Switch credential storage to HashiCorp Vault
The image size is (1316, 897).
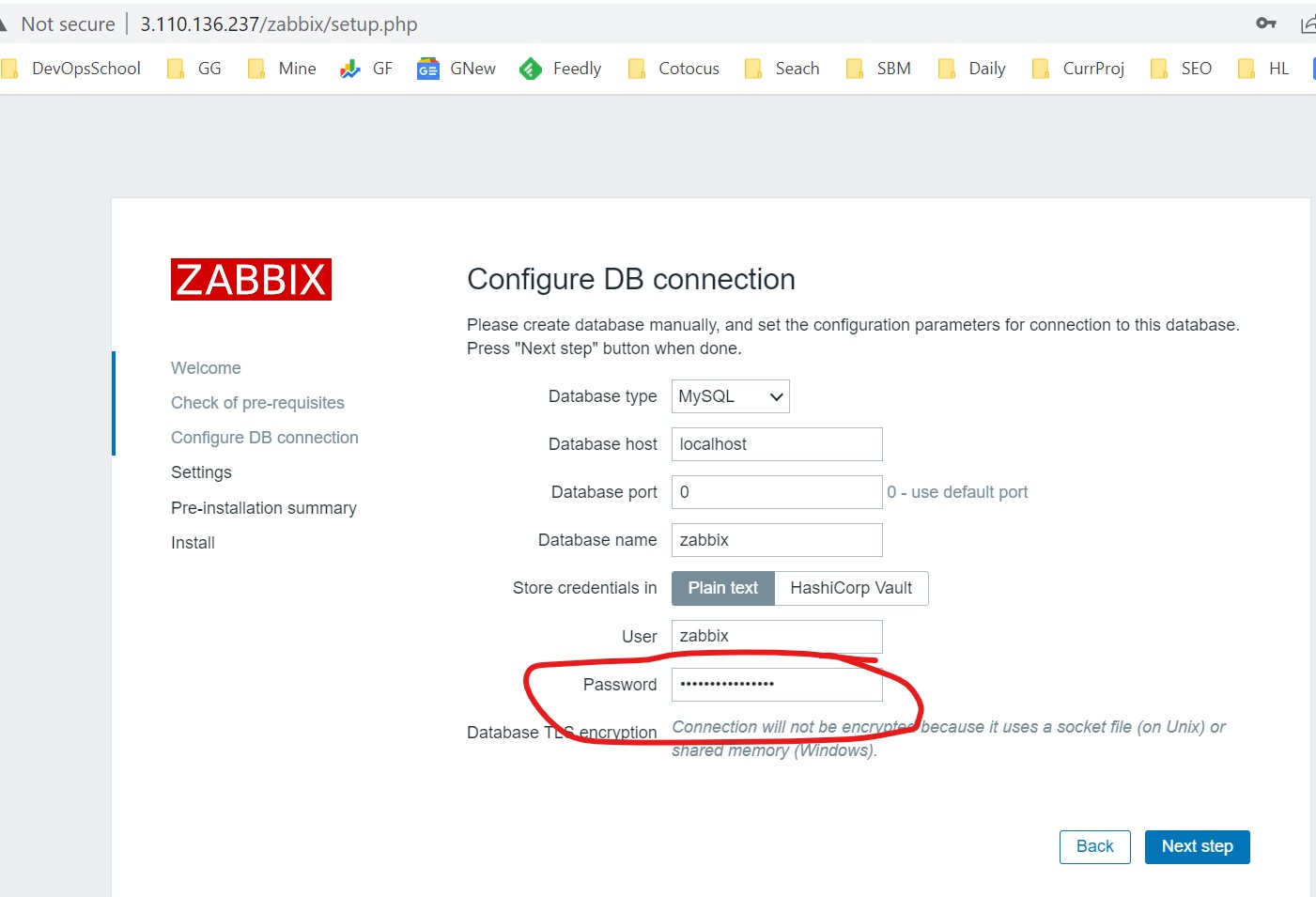pyautogui.click(x=851, y=588)
